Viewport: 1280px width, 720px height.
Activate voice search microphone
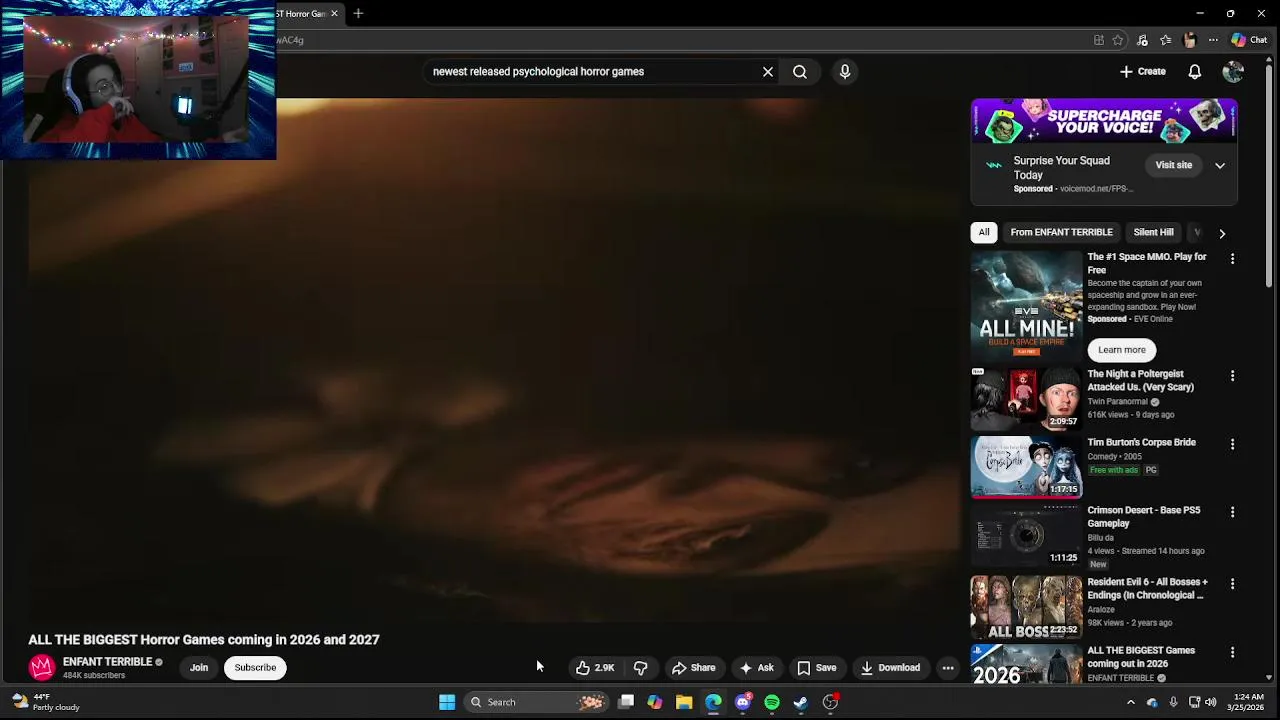point(845,72)
